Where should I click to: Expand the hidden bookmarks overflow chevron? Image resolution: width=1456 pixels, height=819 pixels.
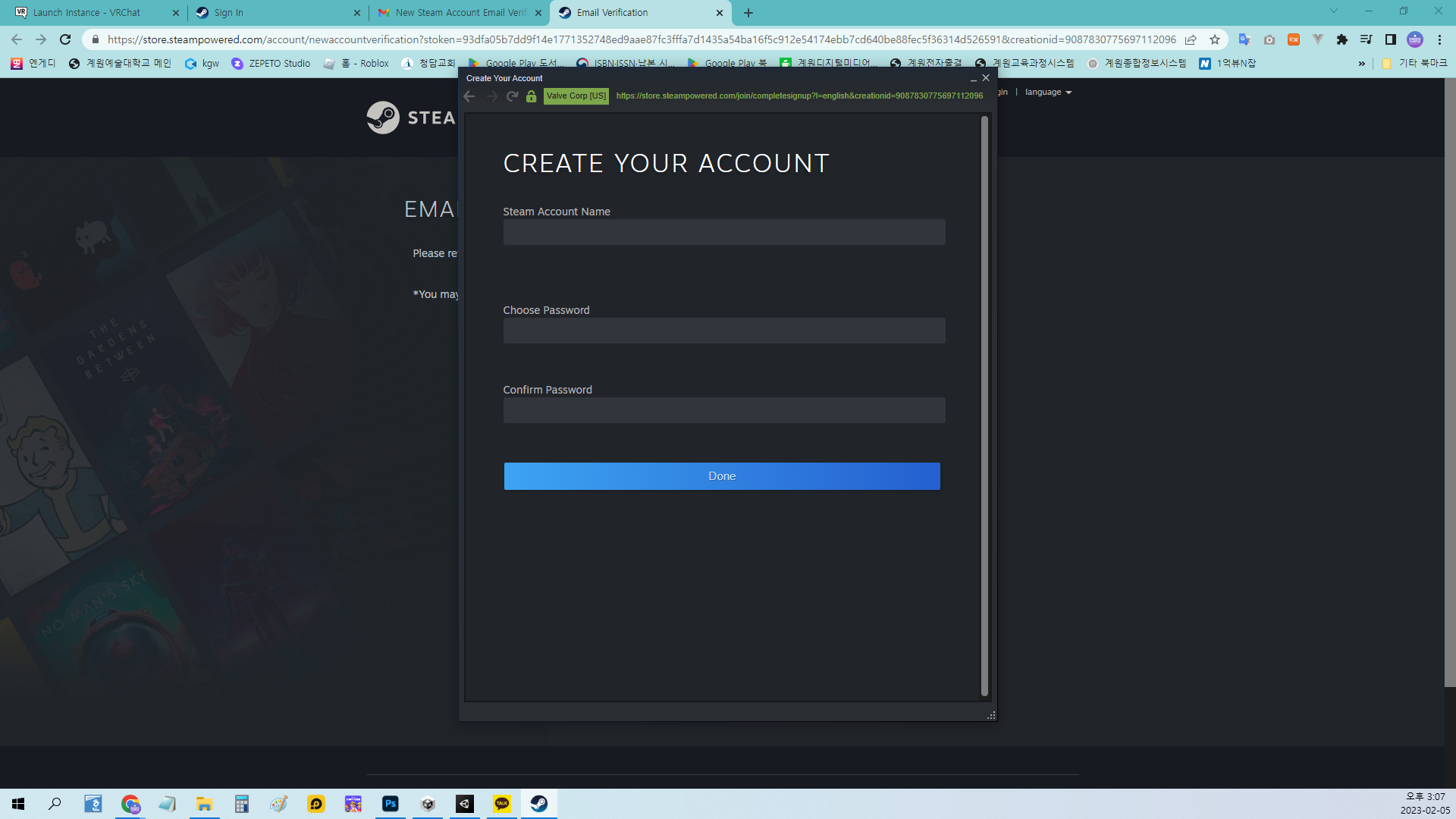1361,64
